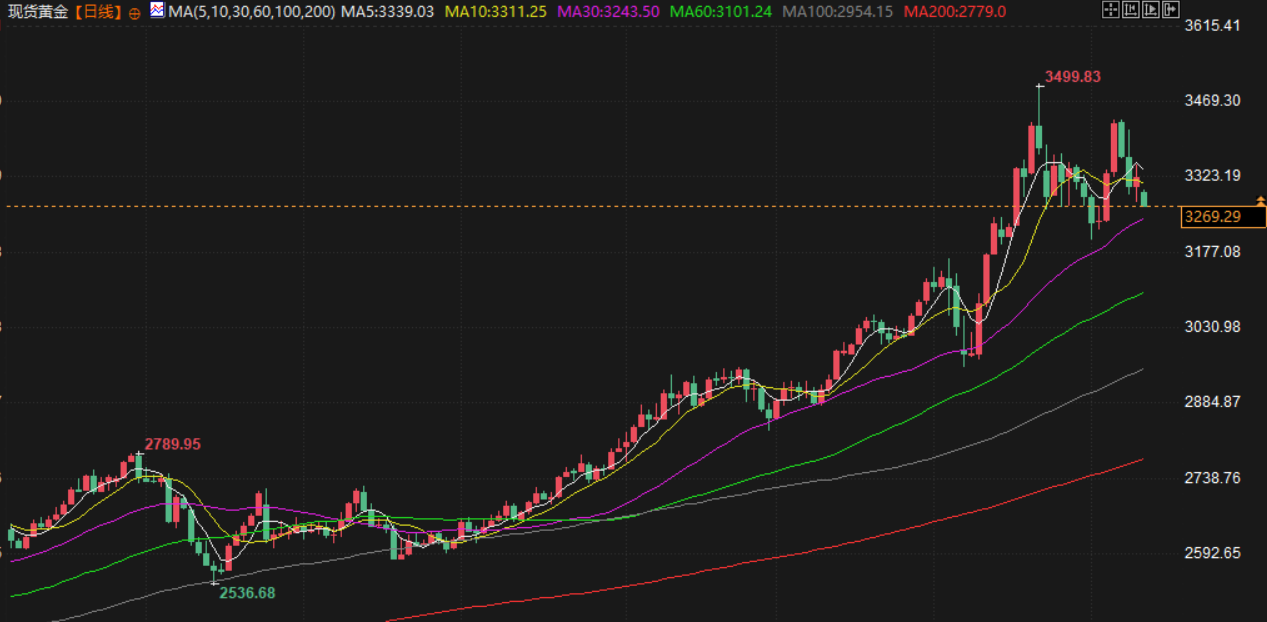
Task: Click the third chart tool icon with play arrow
Action: [x=1150, y=10]
